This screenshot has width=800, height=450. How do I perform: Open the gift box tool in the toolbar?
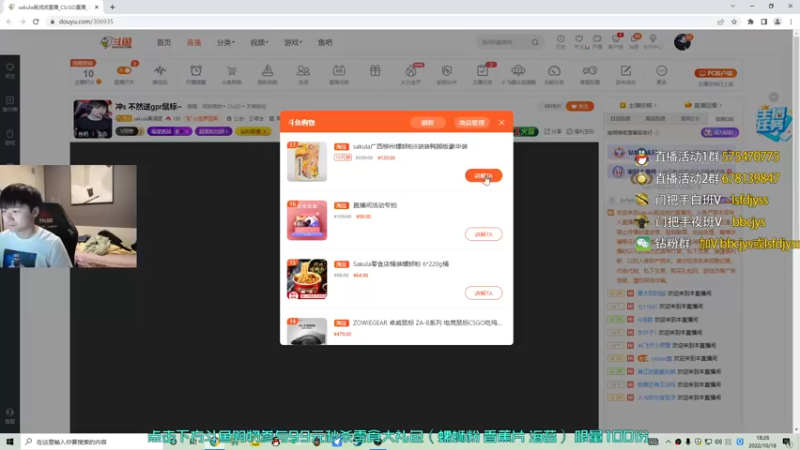click(x=375, y=71)
